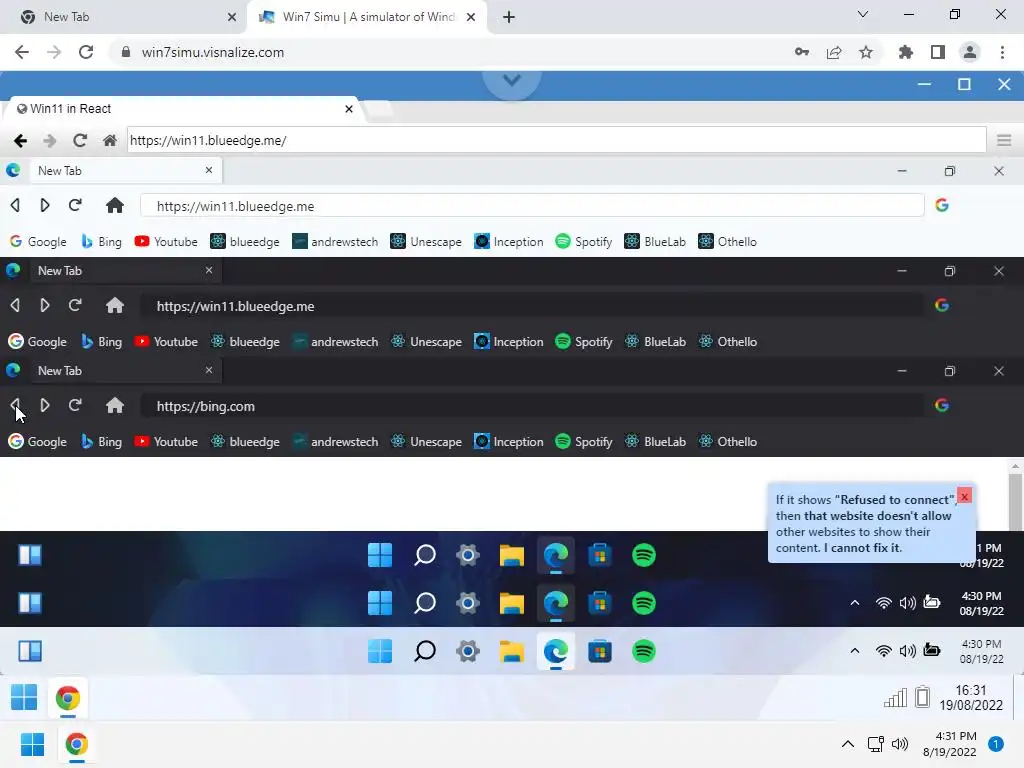Click forward triangle in bing.com Edge window
Screen dimensions: 1024x768
(44, 406)
